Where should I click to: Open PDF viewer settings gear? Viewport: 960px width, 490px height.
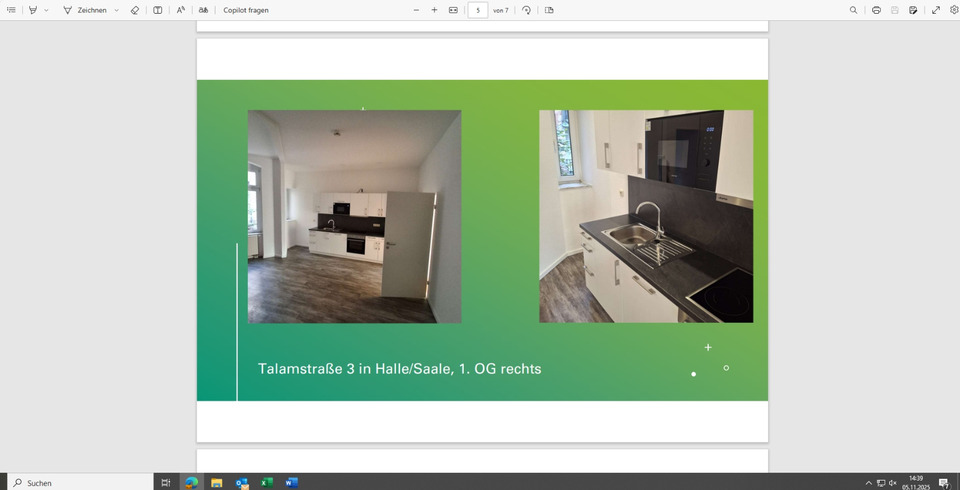[953, 10]
